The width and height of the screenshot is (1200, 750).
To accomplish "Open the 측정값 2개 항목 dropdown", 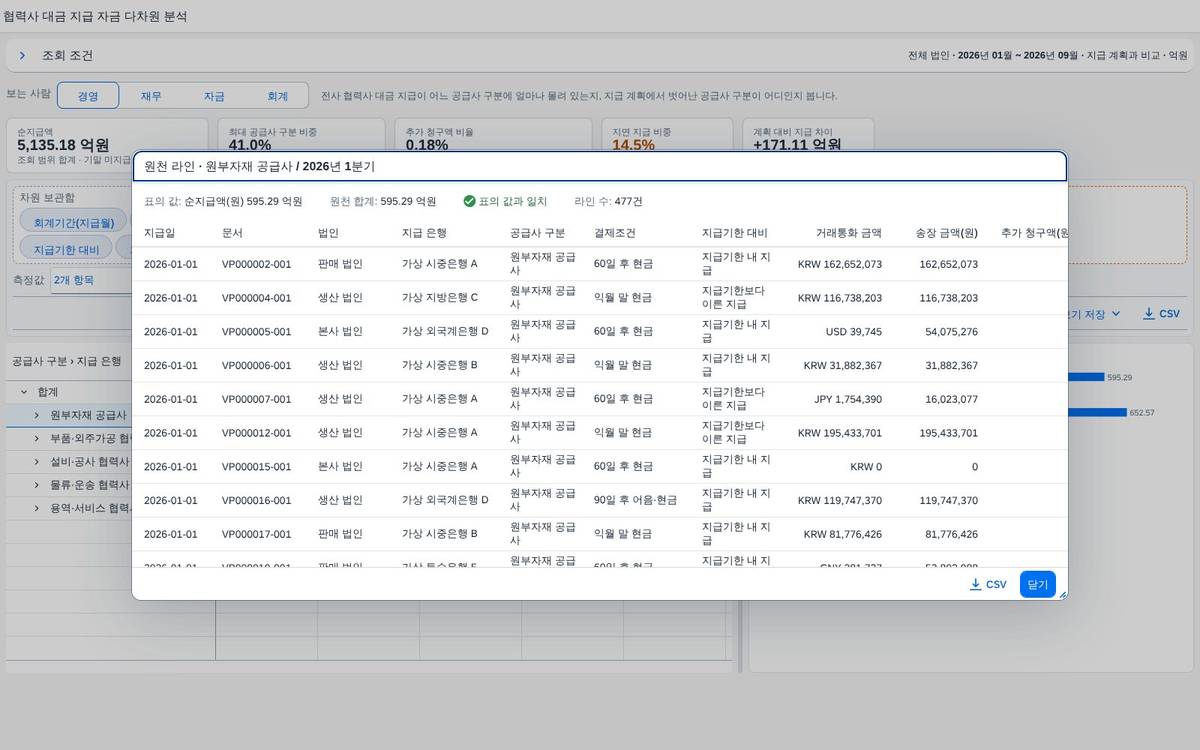I will 91,280.
